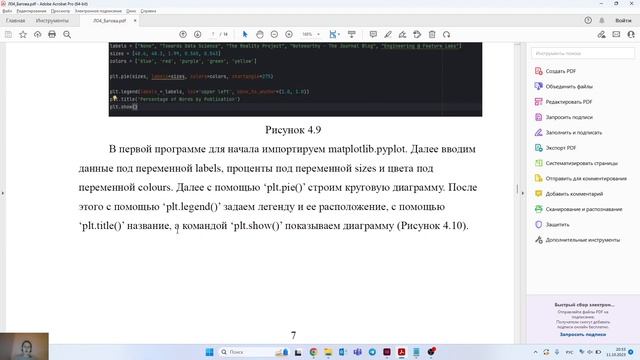640x360 pixels.
Task: Send file by email envelope icon
Action: (x=616, y=35)
